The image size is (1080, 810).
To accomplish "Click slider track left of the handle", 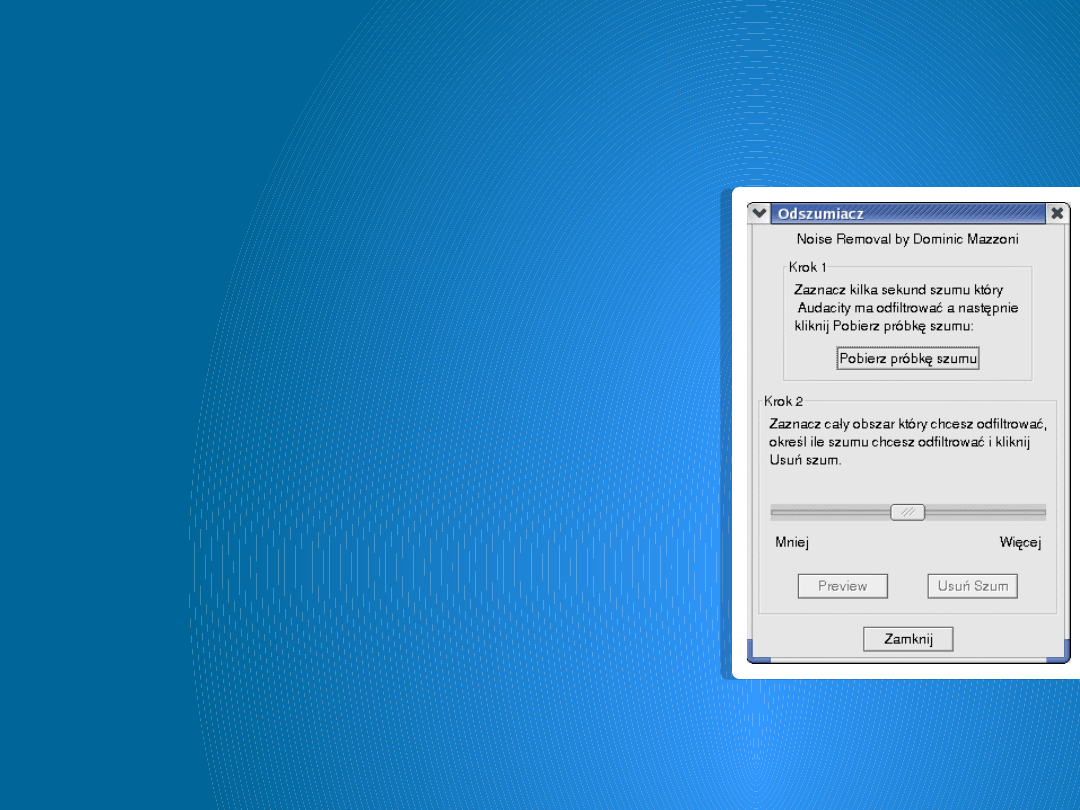I will [829, 512].
